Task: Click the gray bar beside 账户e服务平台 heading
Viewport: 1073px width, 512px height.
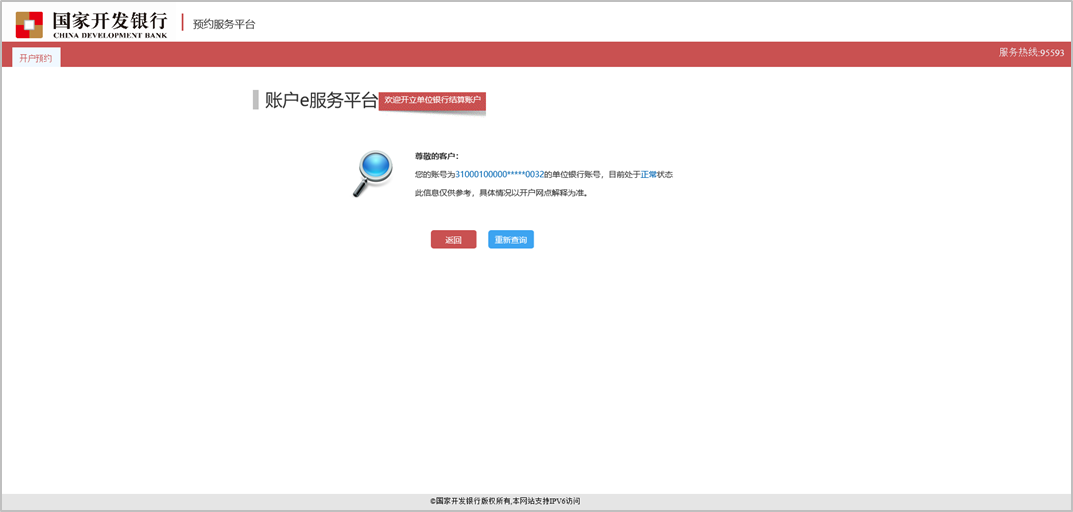Action: click(256, 100)
